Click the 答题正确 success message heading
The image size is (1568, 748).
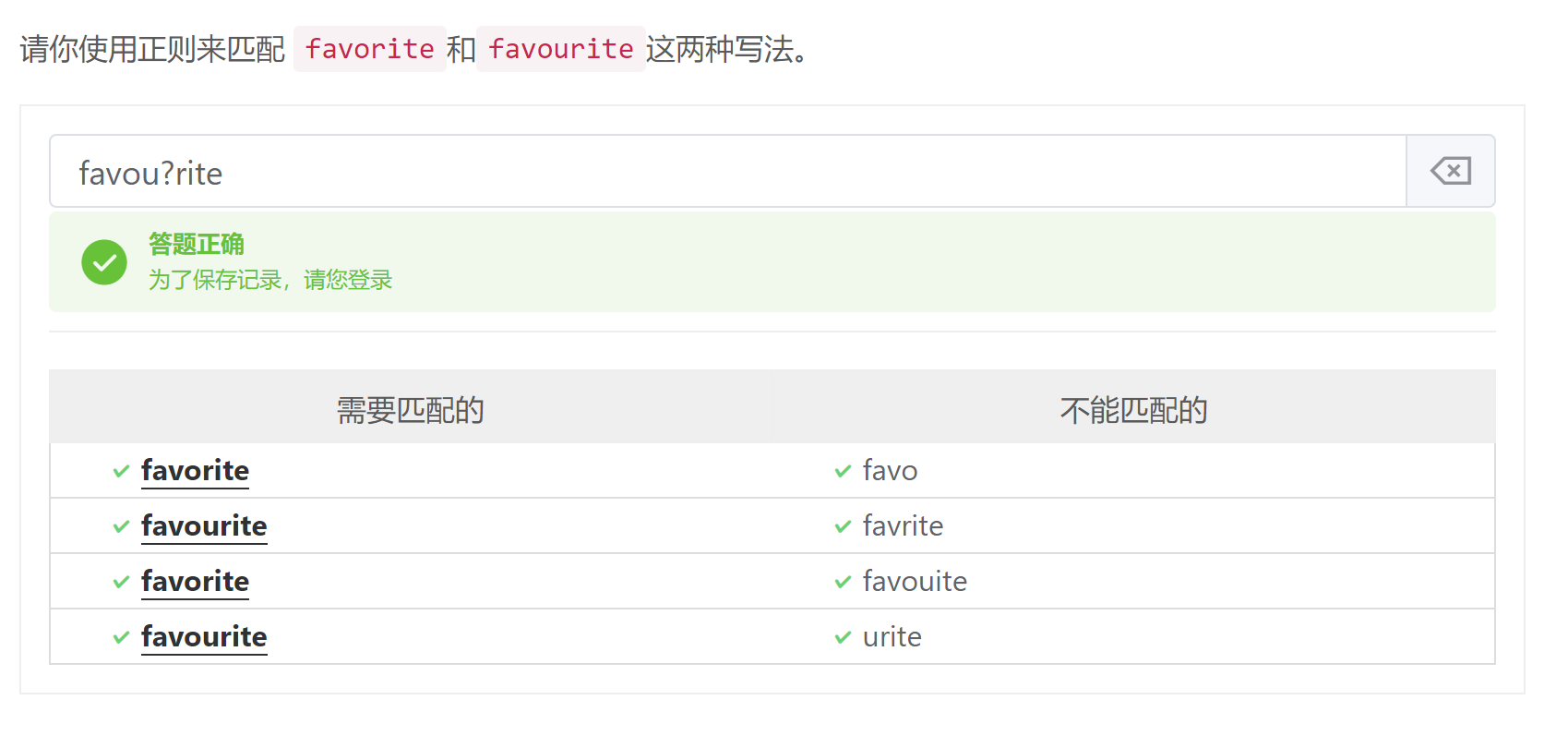(x=197, y=244)
